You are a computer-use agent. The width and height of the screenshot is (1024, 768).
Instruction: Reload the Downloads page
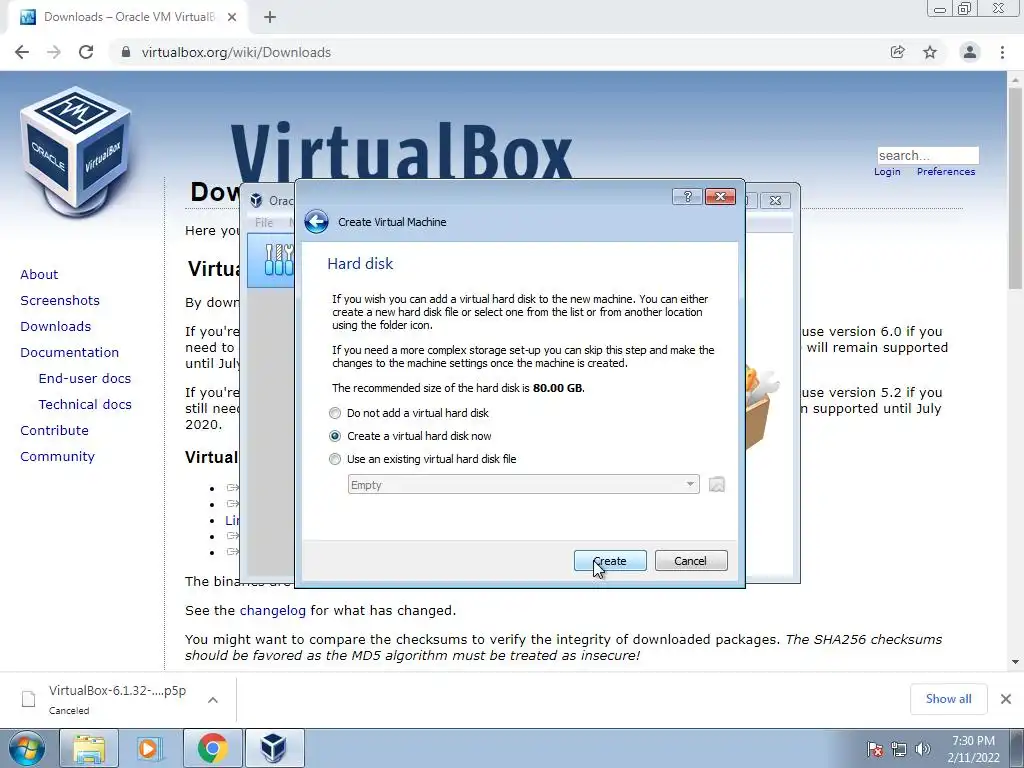86,52
